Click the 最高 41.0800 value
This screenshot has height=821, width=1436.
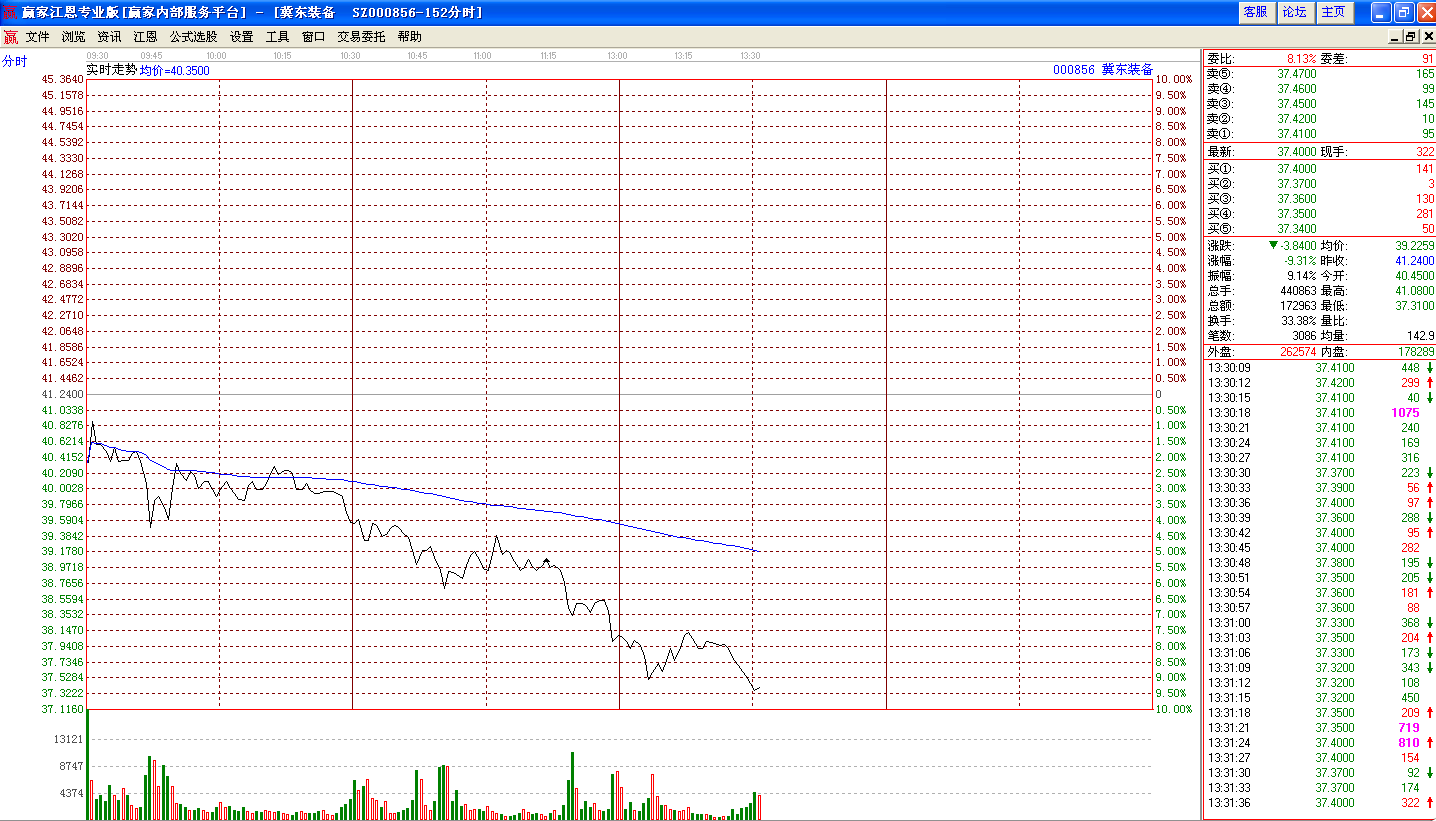[1415, 291]
